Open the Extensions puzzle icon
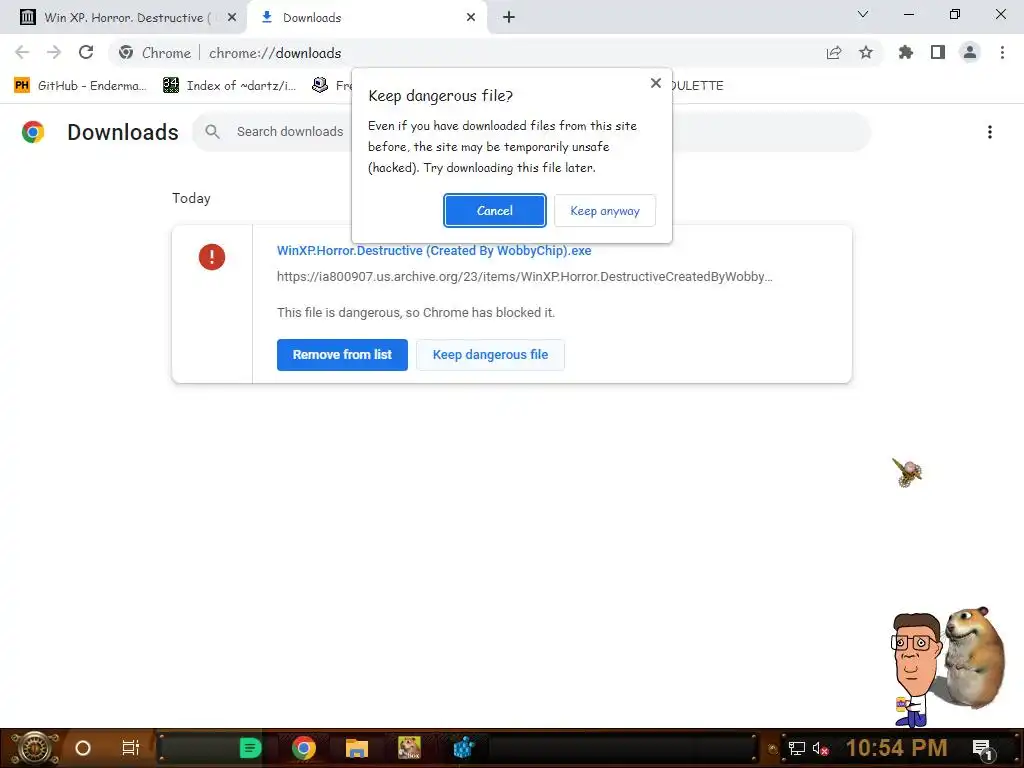Image resolution: width=1024 pixels, height=768 pixels. [906, 52]
